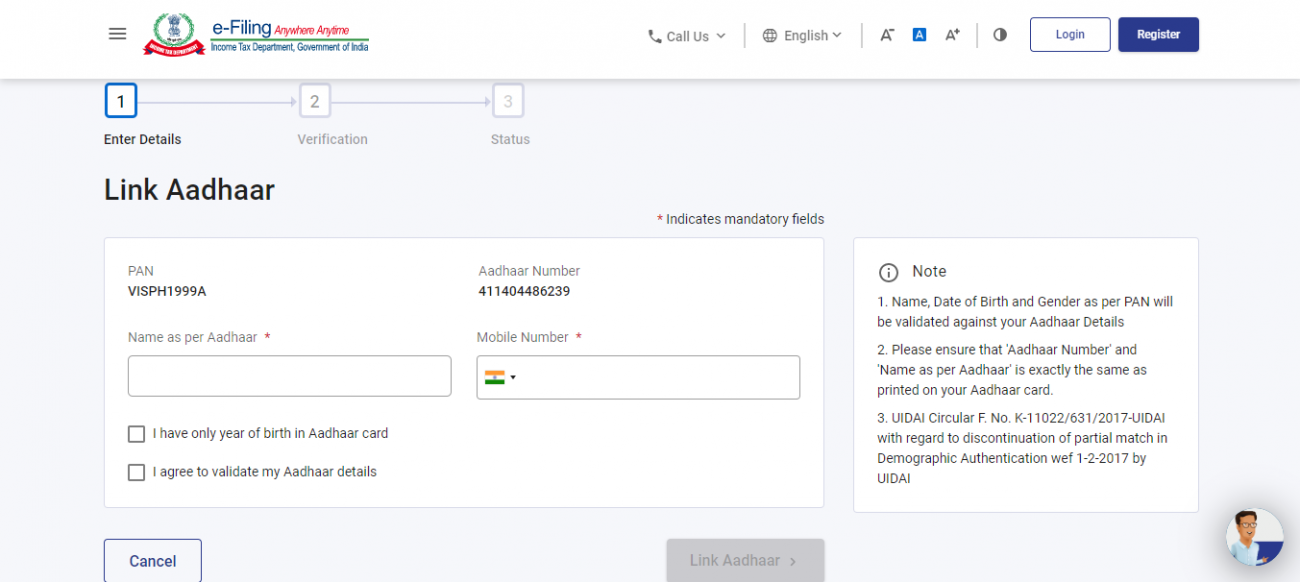Open the hamburger navigation menu
The width and height of the screenshot is (1300, 582).
pyautogui.click(x=117, y=34)
